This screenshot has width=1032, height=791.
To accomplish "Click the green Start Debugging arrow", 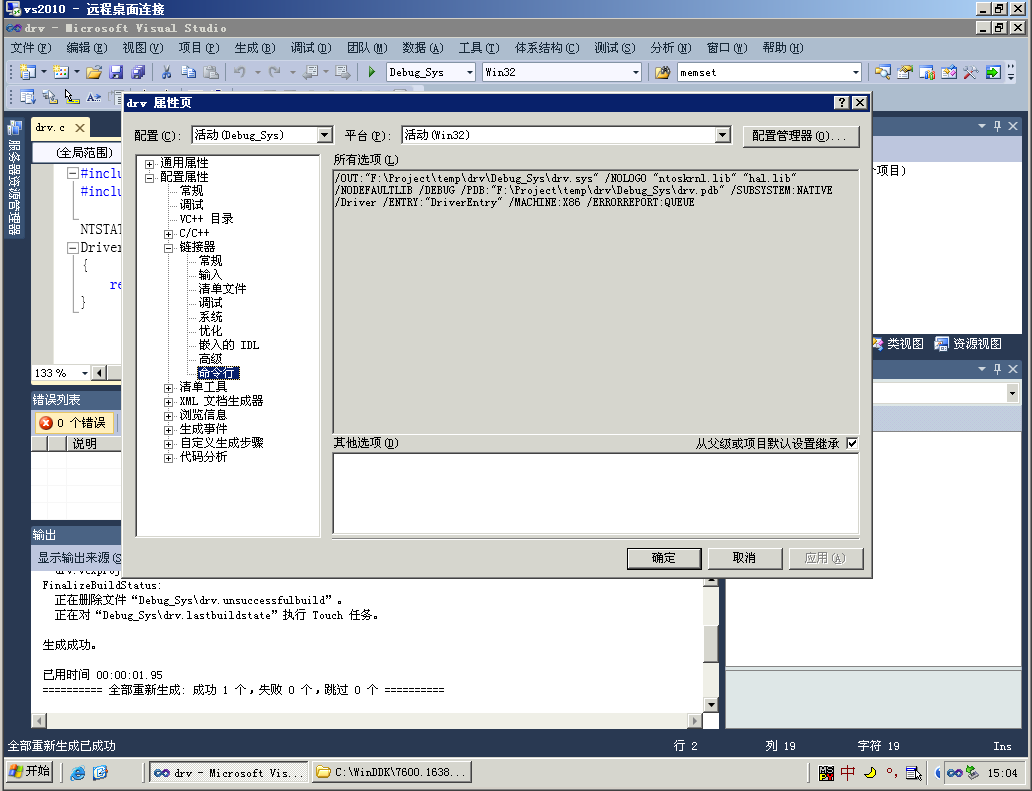I will point(372,72).
